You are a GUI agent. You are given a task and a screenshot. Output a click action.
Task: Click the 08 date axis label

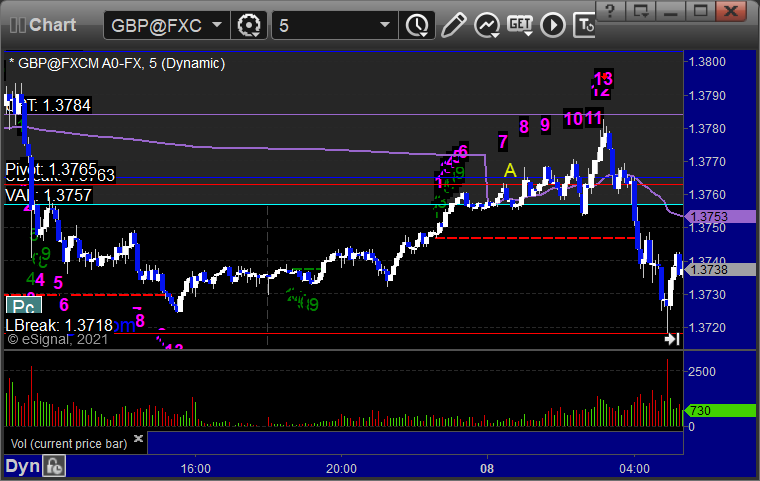click(x=487, y=469)
